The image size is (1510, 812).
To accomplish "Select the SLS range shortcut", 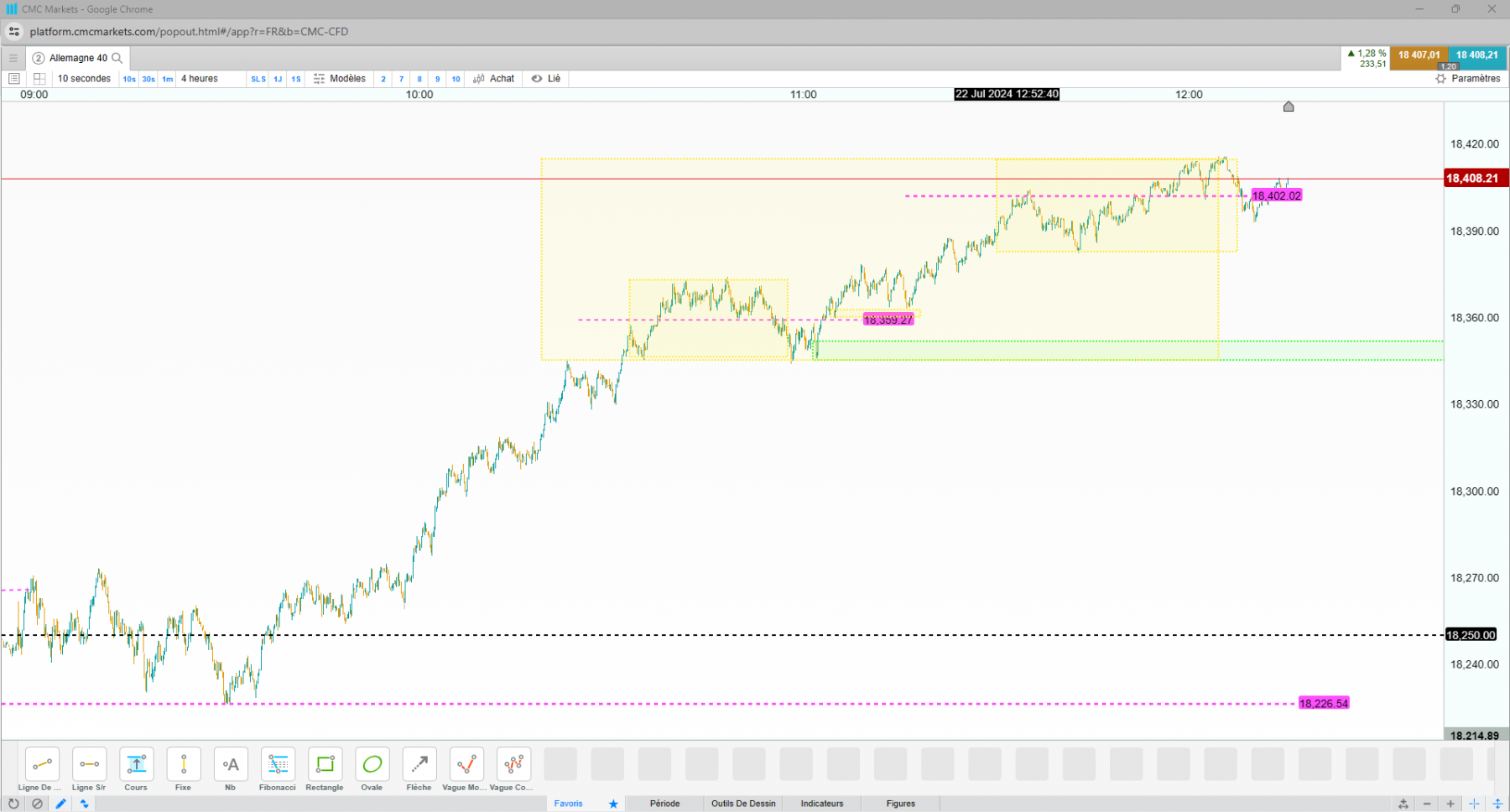I will (x=258, y=79).
